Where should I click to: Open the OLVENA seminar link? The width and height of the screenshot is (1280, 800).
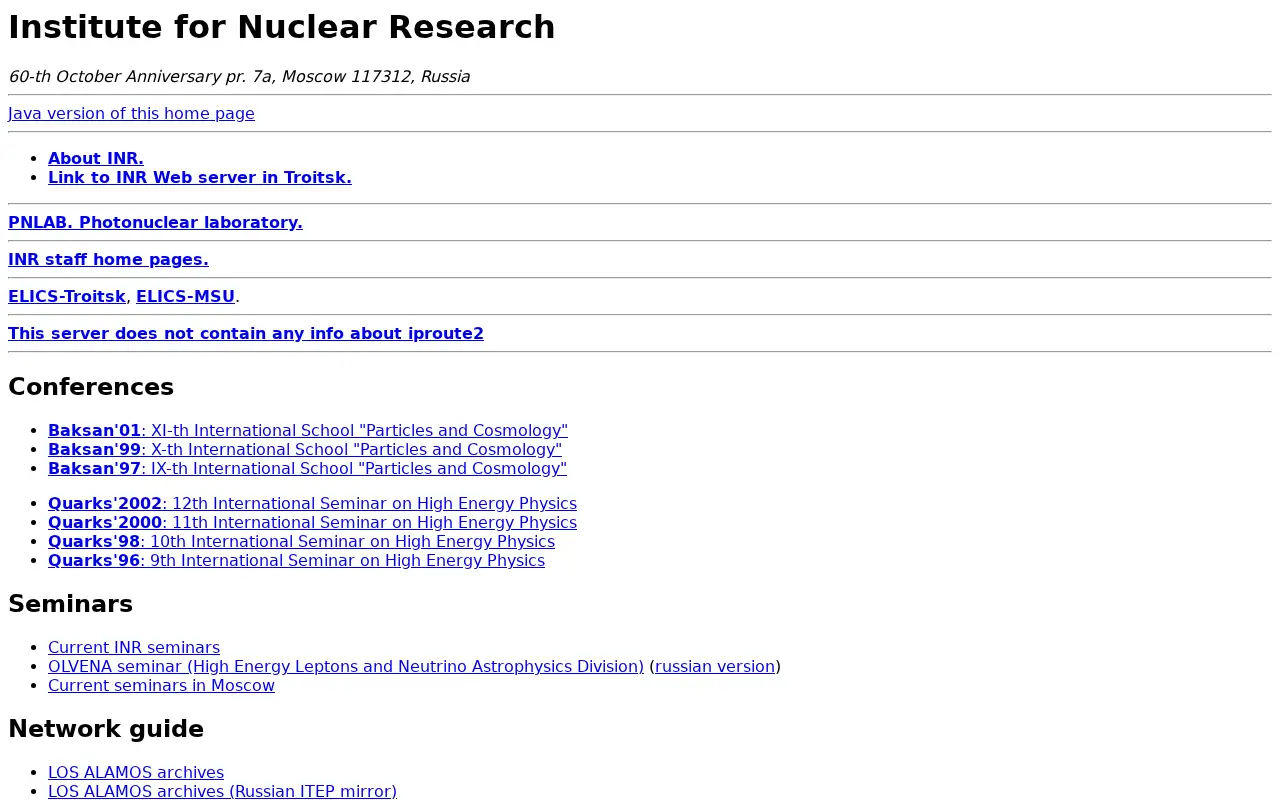346,666
